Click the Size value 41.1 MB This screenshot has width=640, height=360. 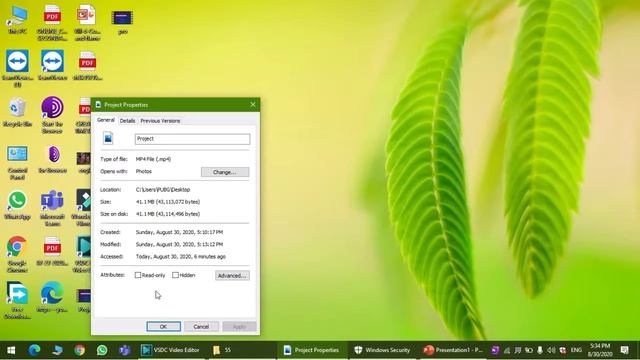point(168,202)
